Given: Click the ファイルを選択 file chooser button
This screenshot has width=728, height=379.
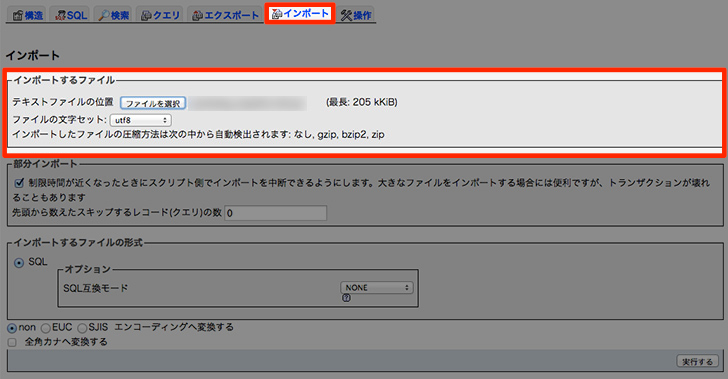Looking at the screenshot, I should pyautogui.click(x=153, y=103).
